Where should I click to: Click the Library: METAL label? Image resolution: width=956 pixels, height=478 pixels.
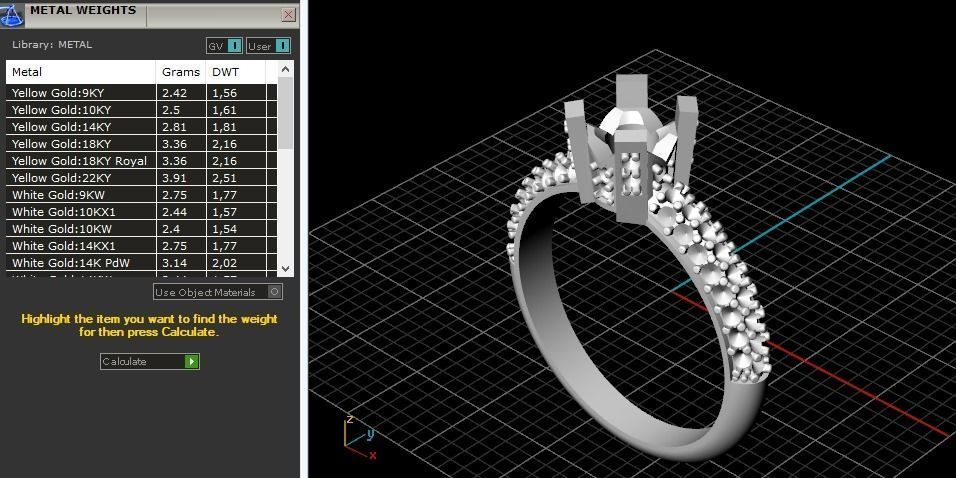click(52, 45)
